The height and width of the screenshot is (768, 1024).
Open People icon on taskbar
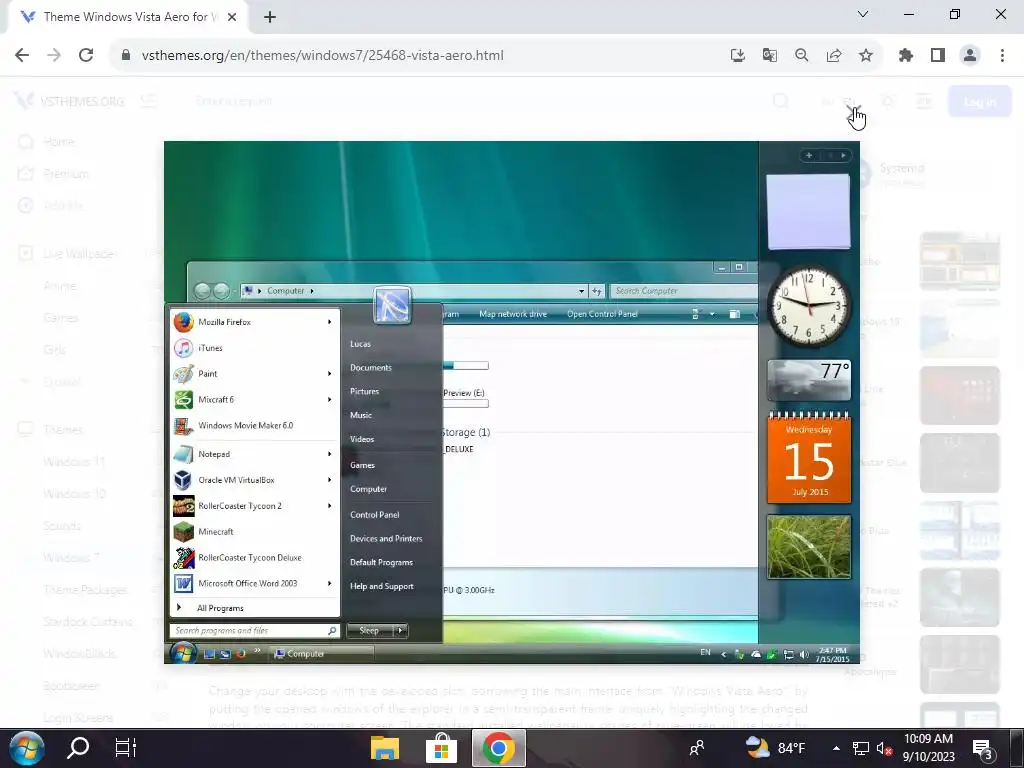tap(697, 748)
